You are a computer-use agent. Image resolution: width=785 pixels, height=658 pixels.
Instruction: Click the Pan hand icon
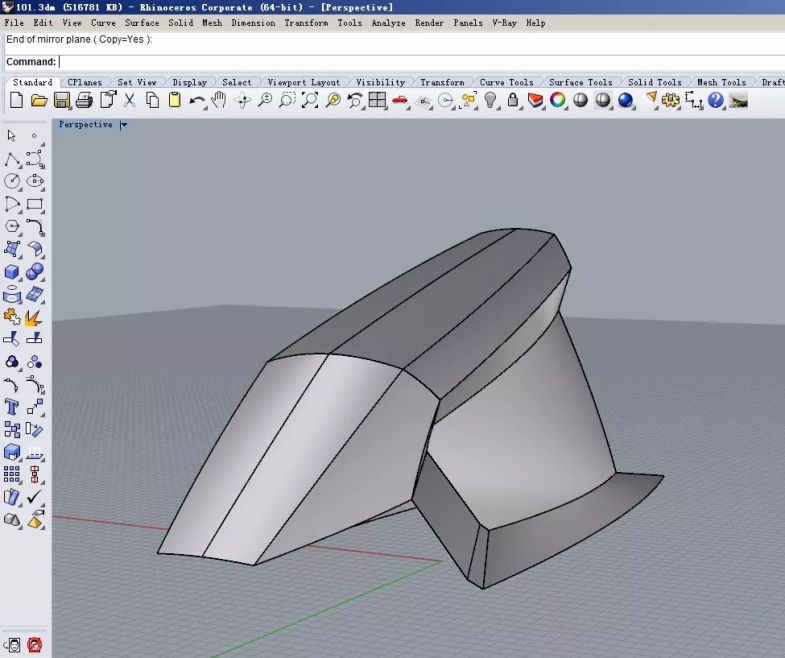point(219,100)
